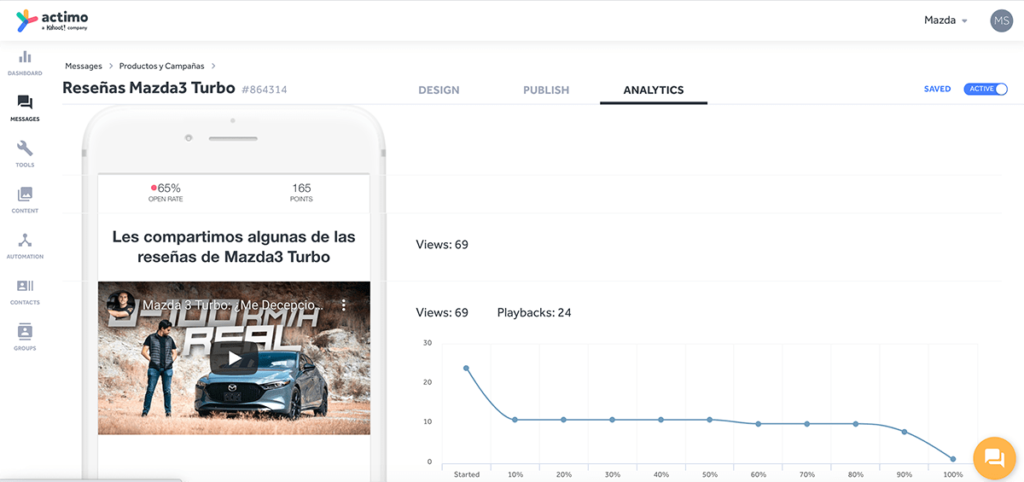
Task: Click the chart point at Started
Action: tap(466, 368)
